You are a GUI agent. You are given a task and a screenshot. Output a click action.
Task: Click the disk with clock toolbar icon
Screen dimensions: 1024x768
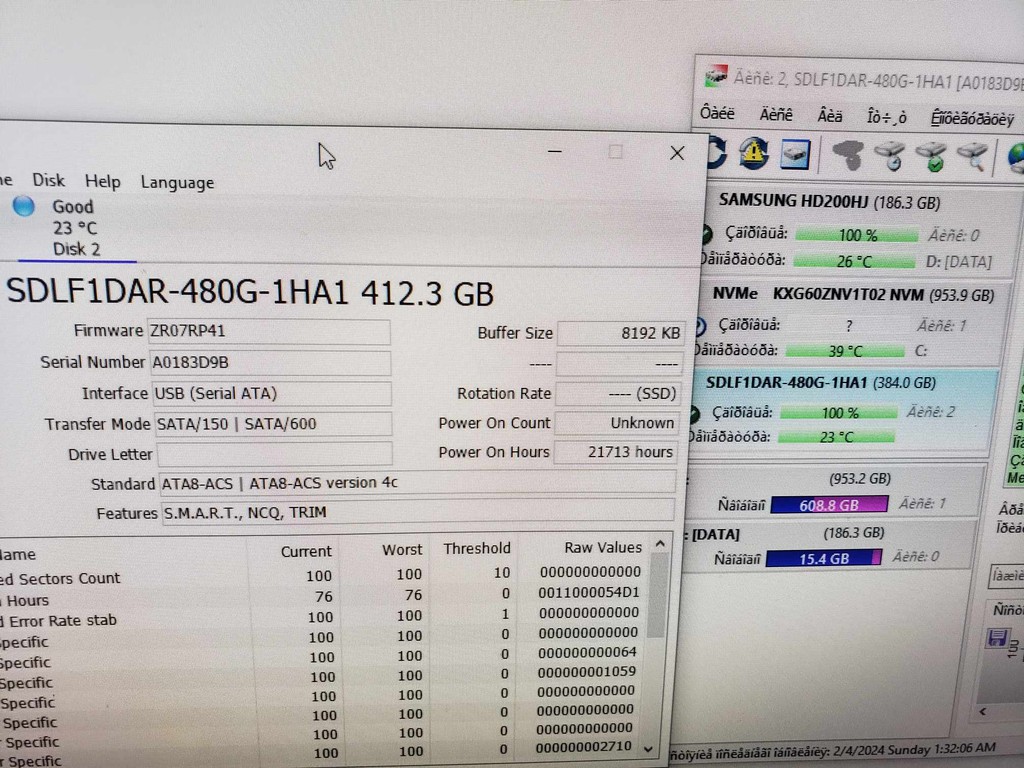point(890,157)
